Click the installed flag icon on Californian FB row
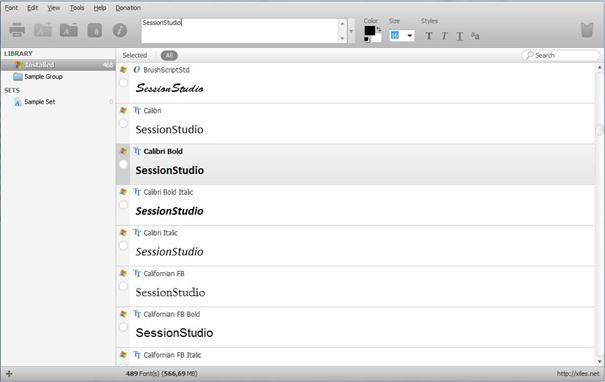 point(123,273)
